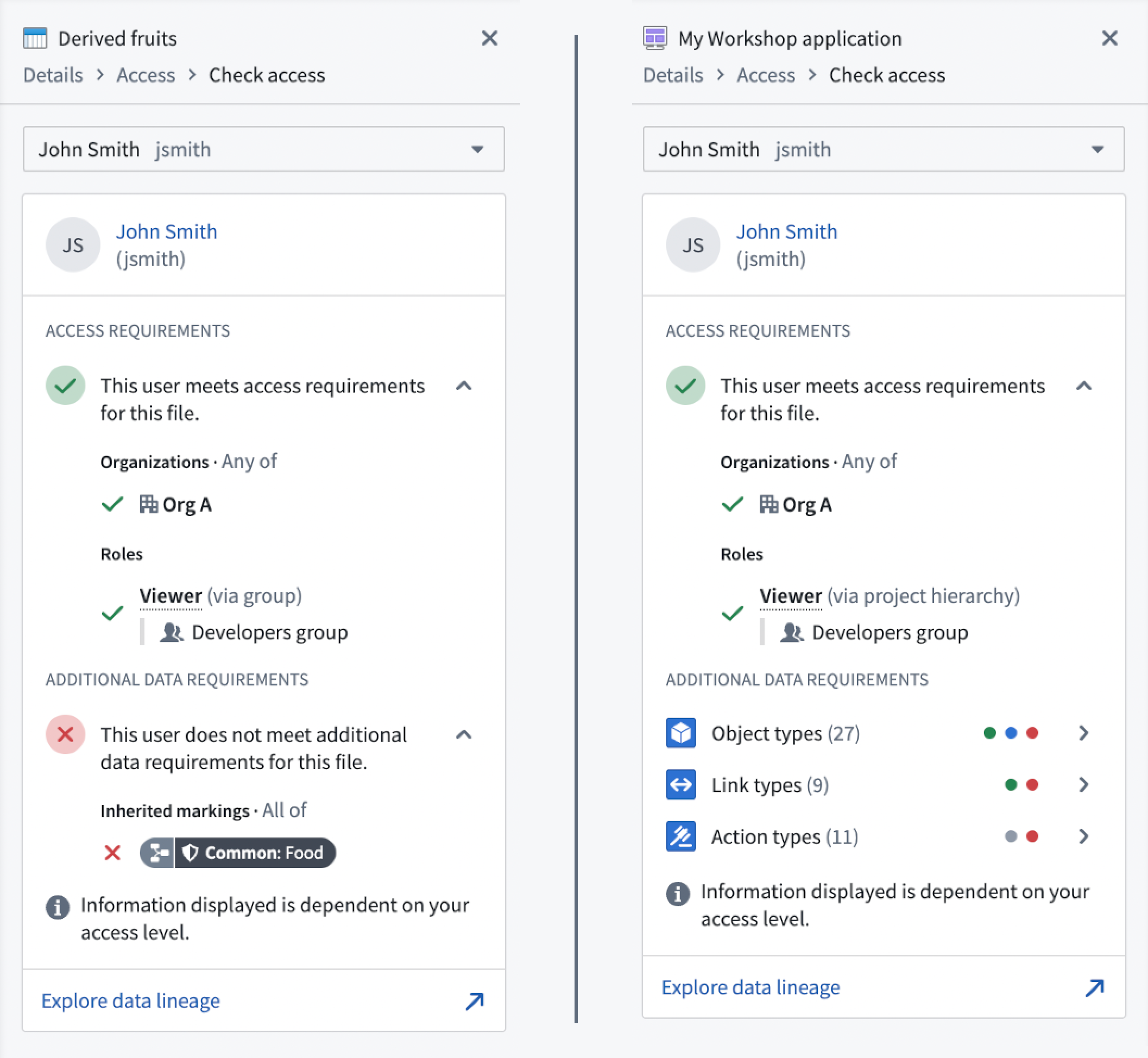Click green check status icon in Derived fruits panel

coord(65,386)
